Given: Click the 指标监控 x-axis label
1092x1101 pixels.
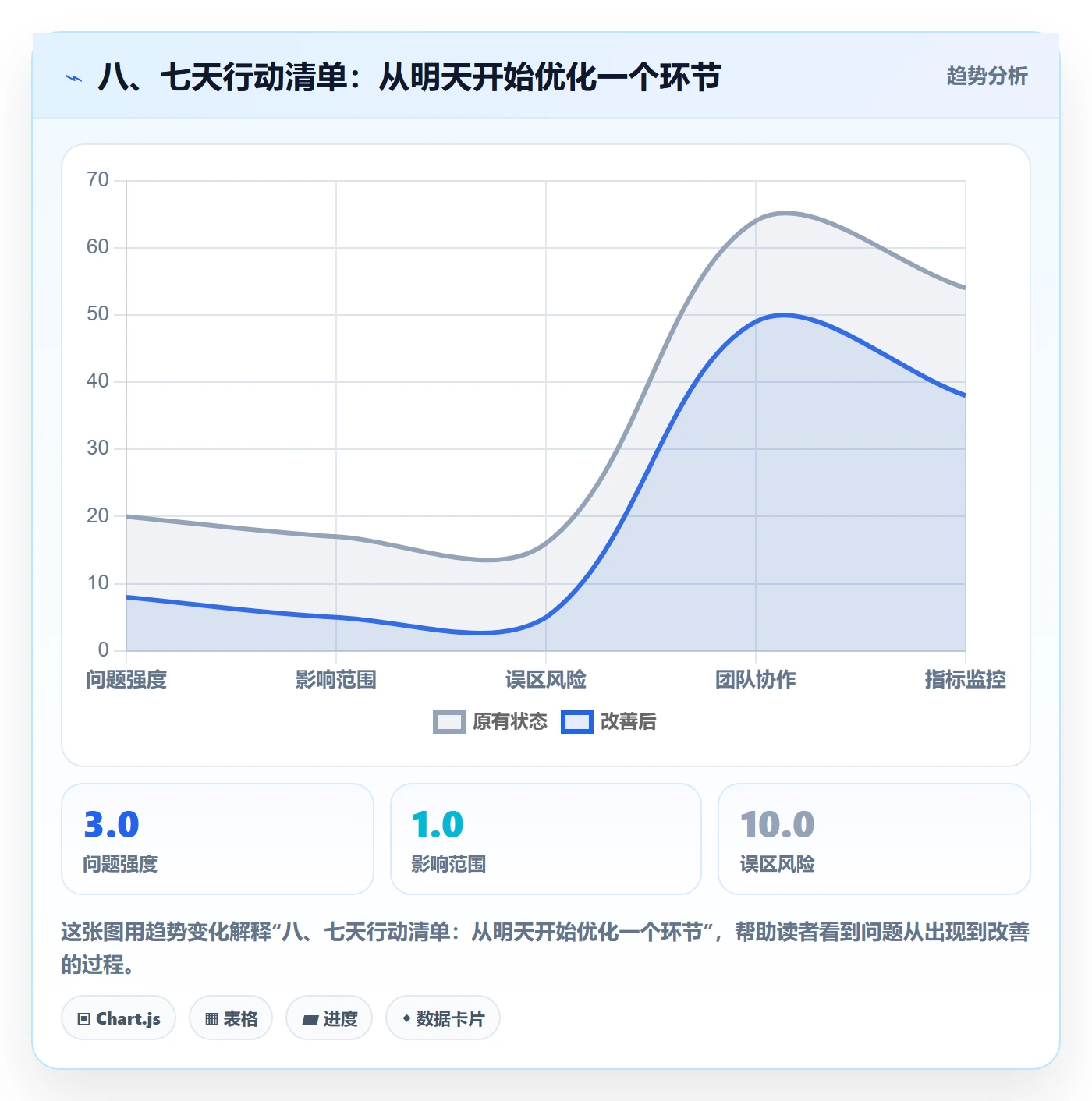Looking at the screenshot, I should click(966, 680).
